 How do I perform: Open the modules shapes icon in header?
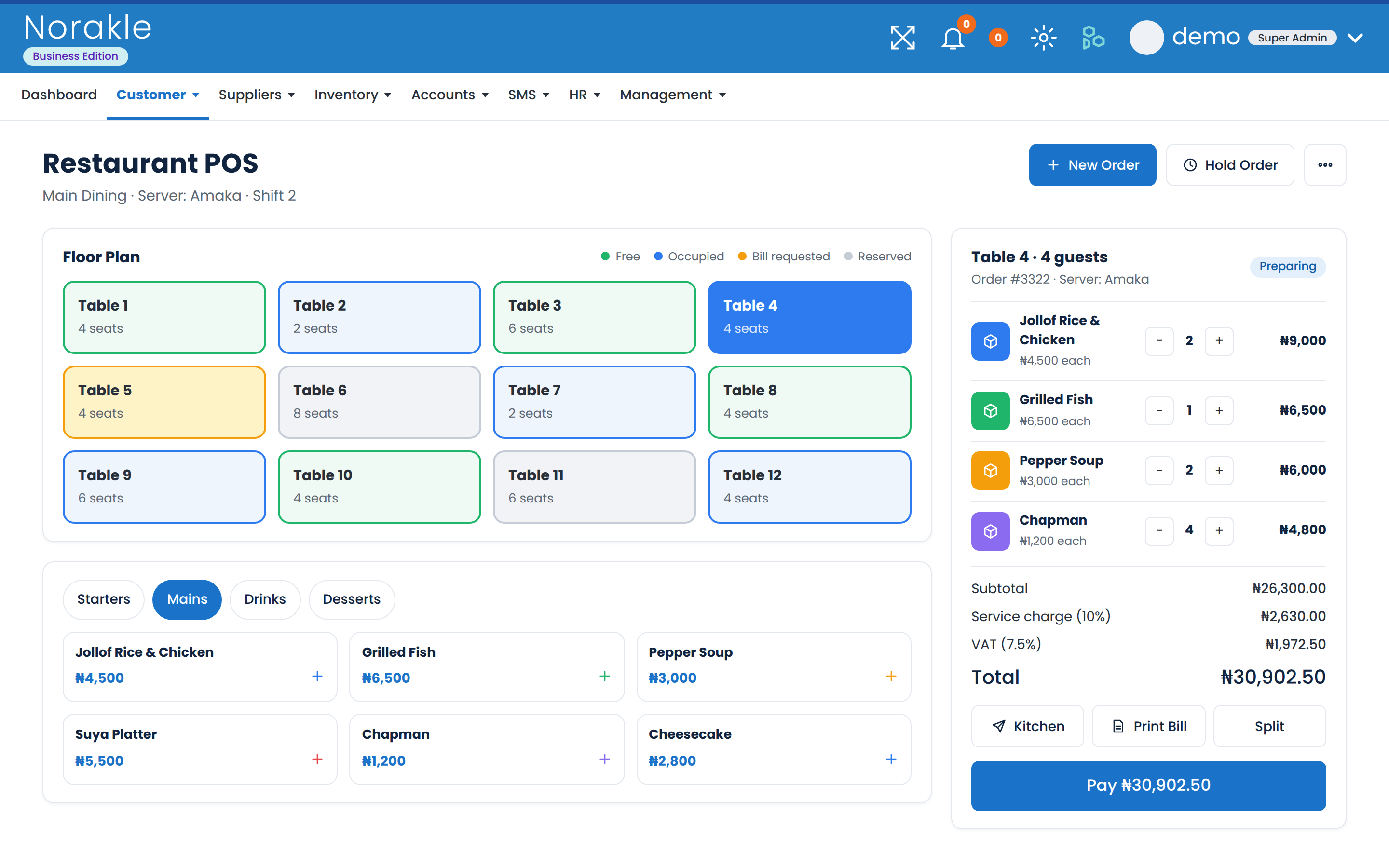pos(1093,38)
